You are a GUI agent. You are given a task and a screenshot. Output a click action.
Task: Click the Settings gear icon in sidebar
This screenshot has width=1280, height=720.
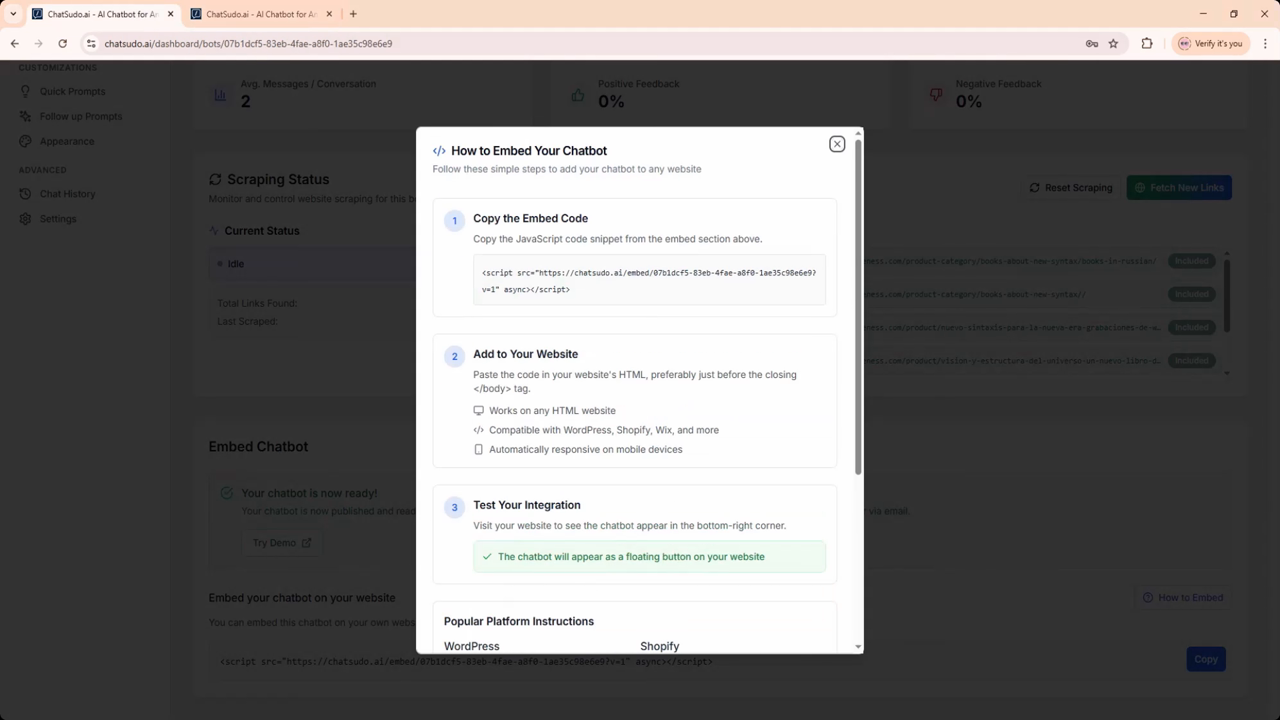[x=26, y=219]
